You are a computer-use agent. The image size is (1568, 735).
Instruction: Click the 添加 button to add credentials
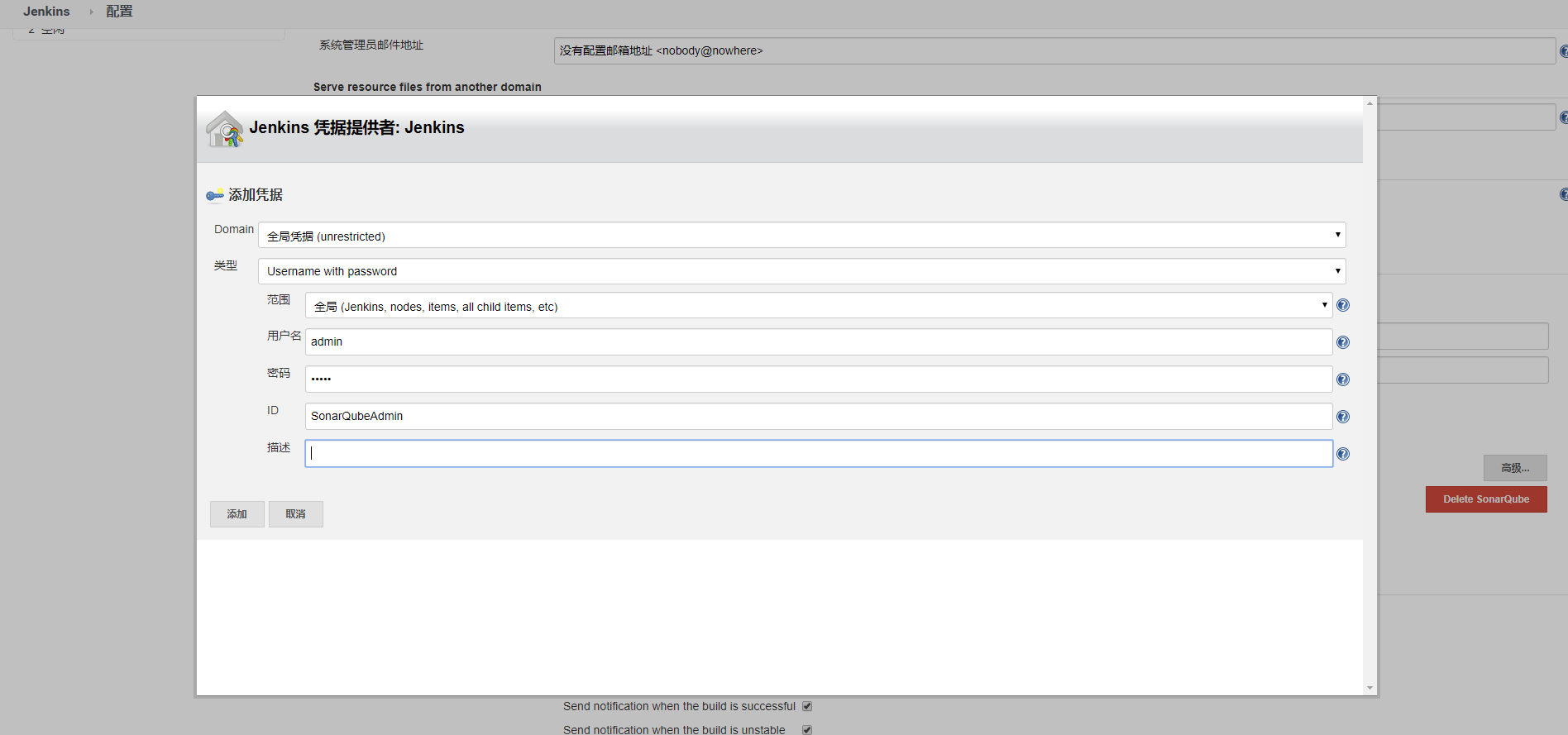click(x=237, y=514)
